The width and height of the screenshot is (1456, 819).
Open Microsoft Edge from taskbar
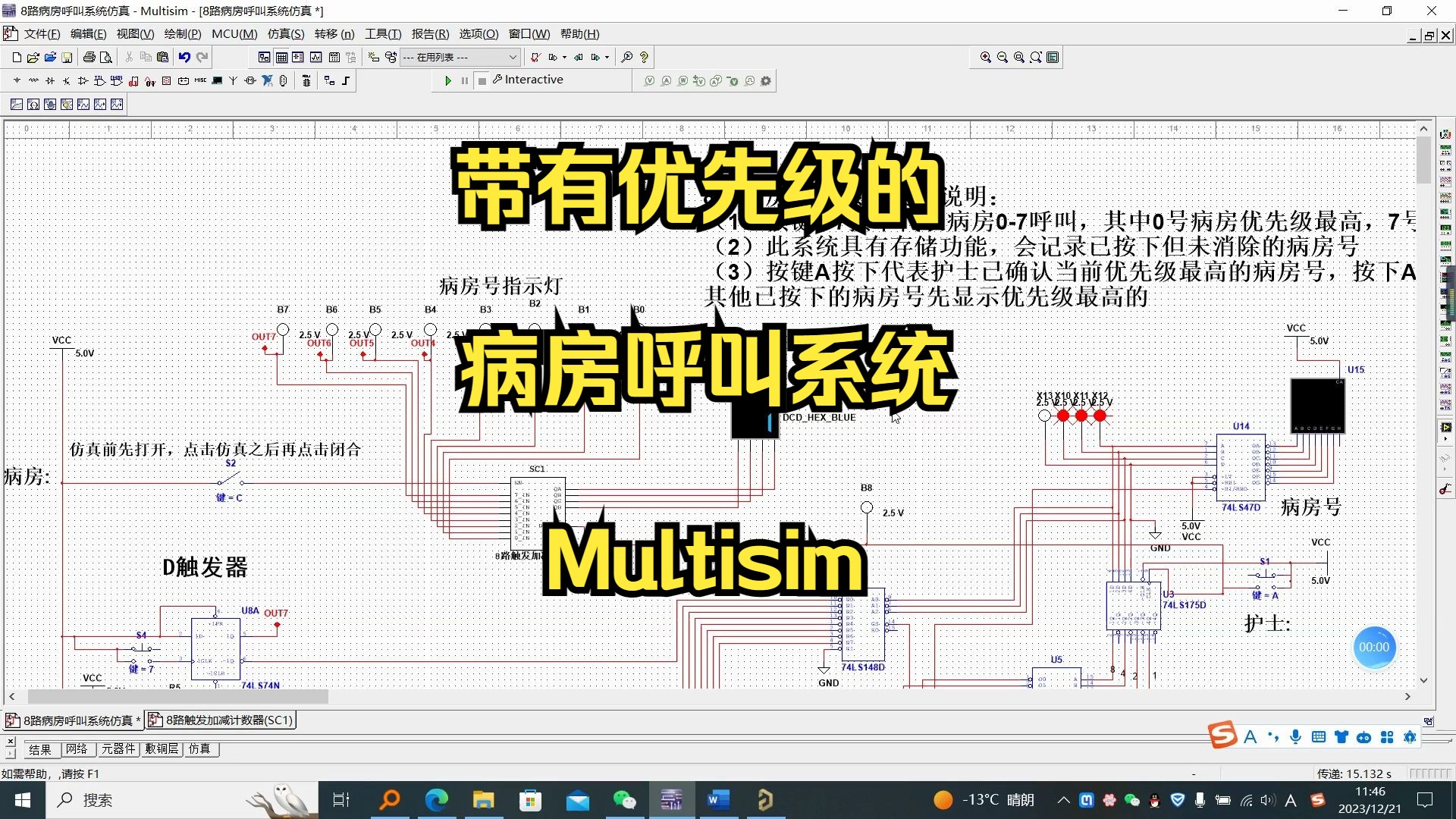point(437,800)
